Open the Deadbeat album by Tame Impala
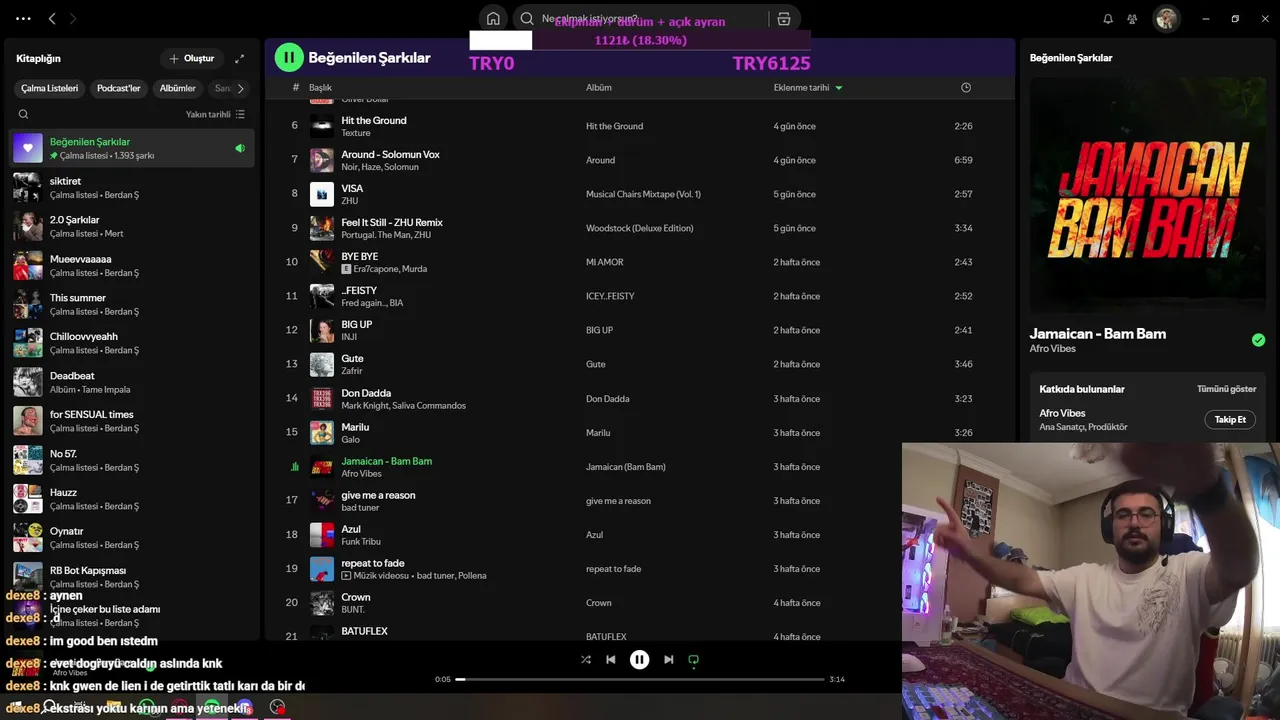Image resolution: width=1280 pixels, height=720 pixels. tap(132, 382)
